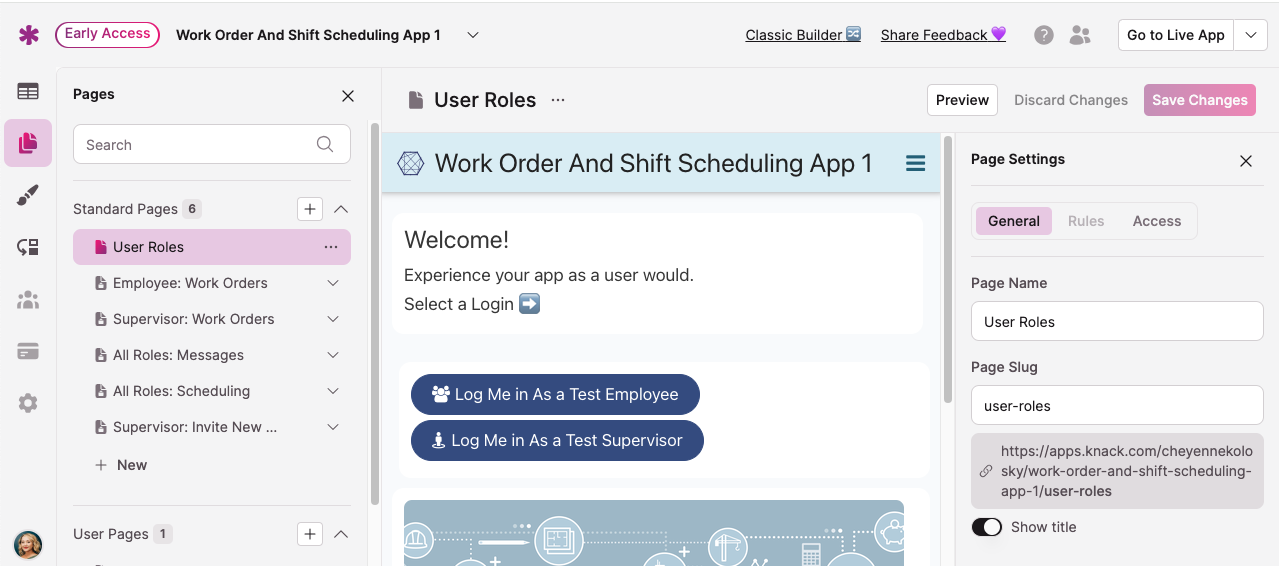Switch to the Access tab
1279x566 pixels.
pyautogui.click(x=1156, y=221)
